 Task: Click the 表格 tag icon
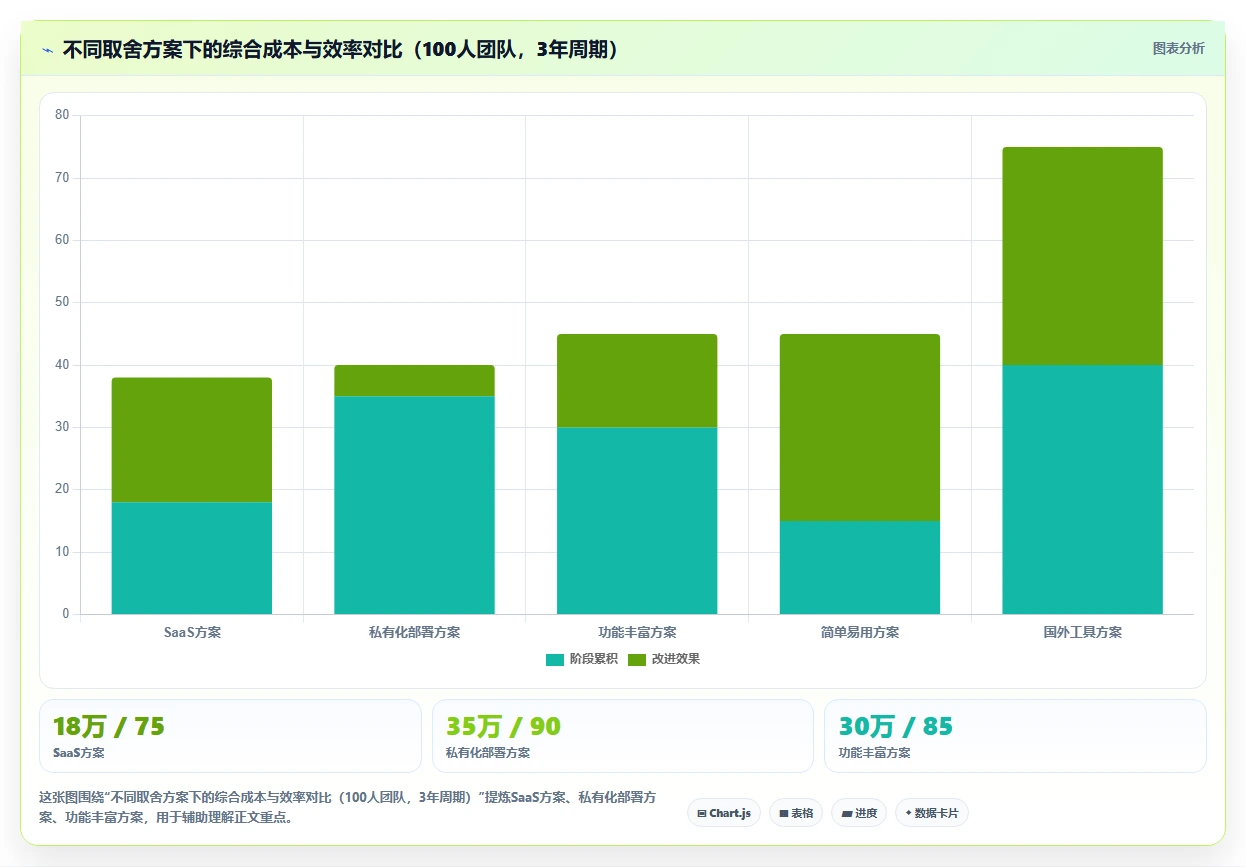pyautogui.click(x=784, y=813)
